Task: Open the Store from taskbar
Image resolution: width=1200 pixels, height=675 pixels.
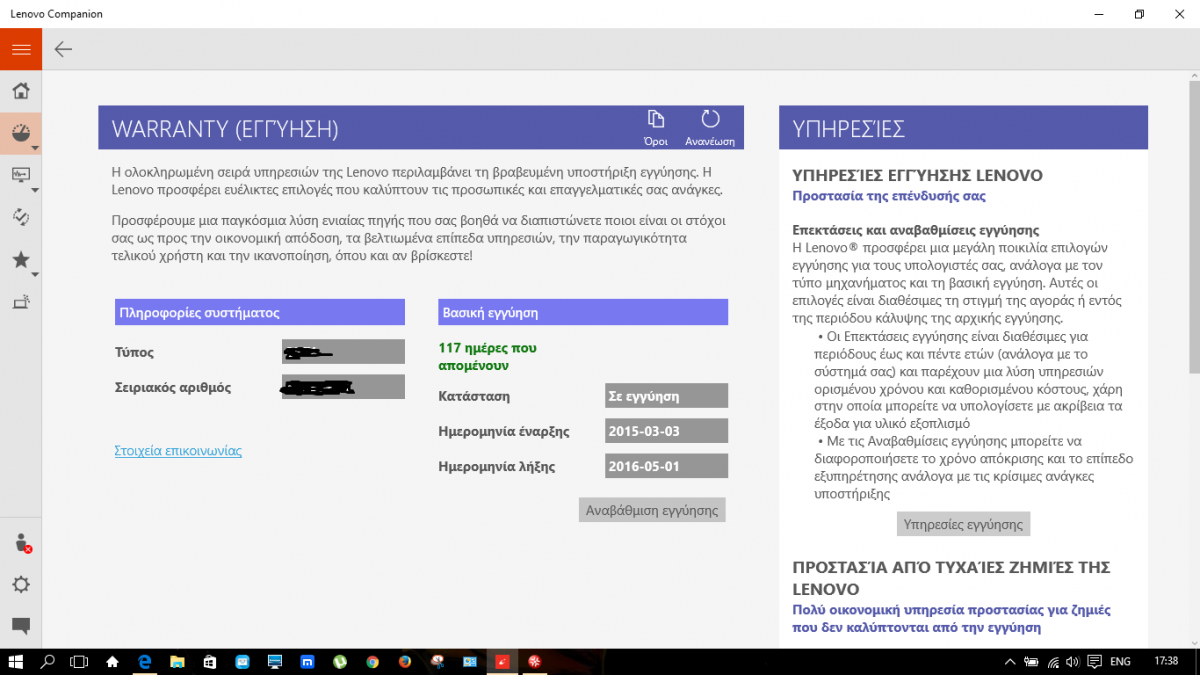Action: coord(209,661)
